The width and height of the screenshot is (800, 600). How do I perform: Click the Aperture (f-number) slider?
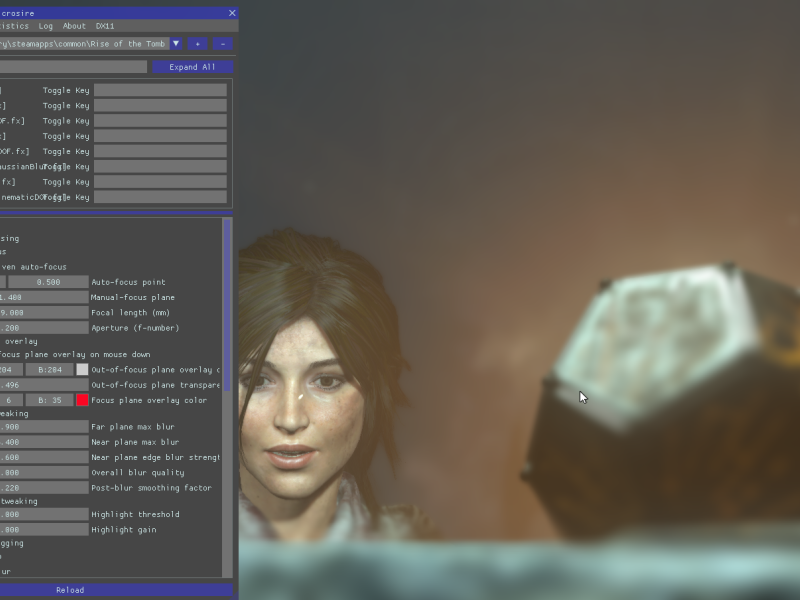pyautogui.click(x=44, y=328)
